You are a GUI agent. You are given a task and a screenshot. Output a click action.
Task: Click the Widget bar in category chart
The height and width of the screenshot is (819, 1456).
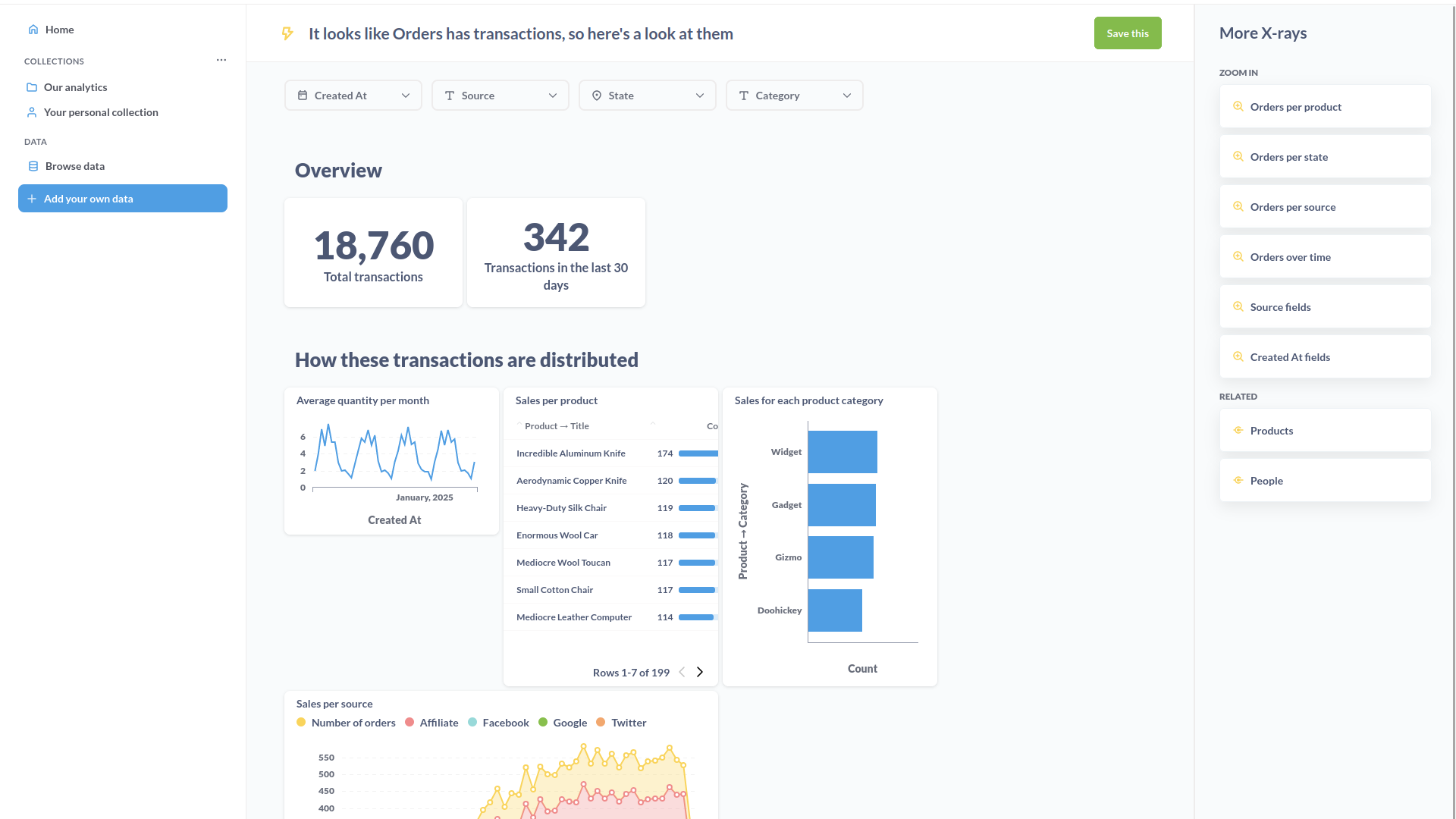coord(843,452)
